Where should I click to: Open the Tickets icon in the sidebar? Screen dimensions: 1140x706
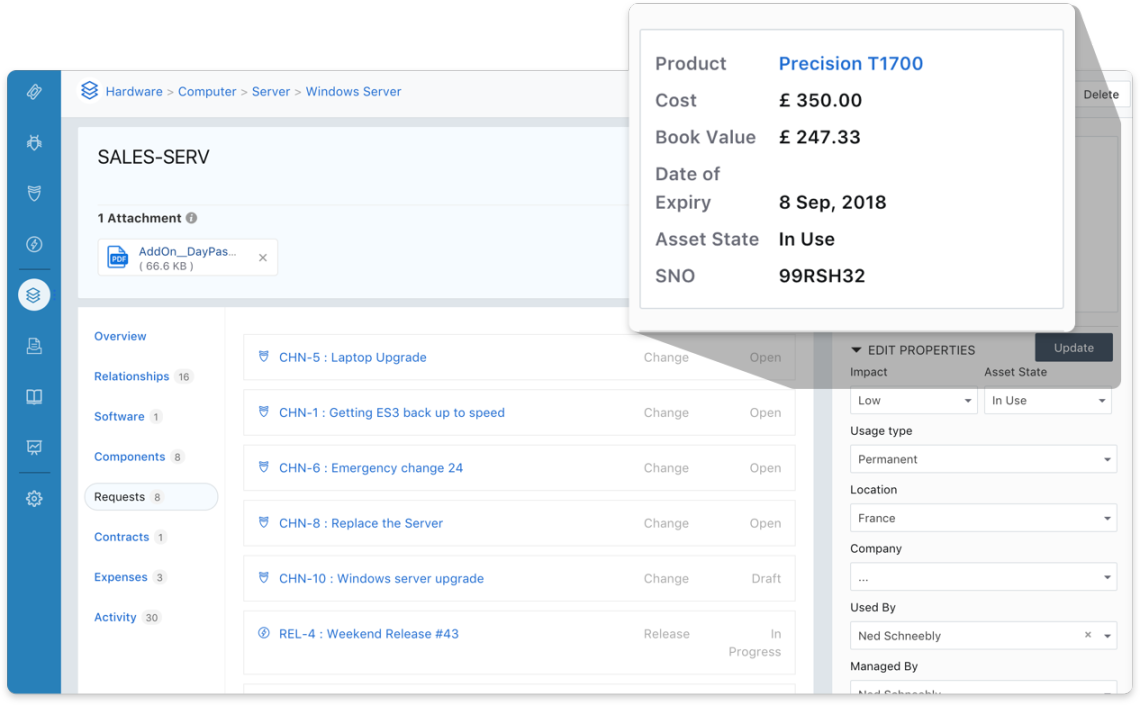34,92
